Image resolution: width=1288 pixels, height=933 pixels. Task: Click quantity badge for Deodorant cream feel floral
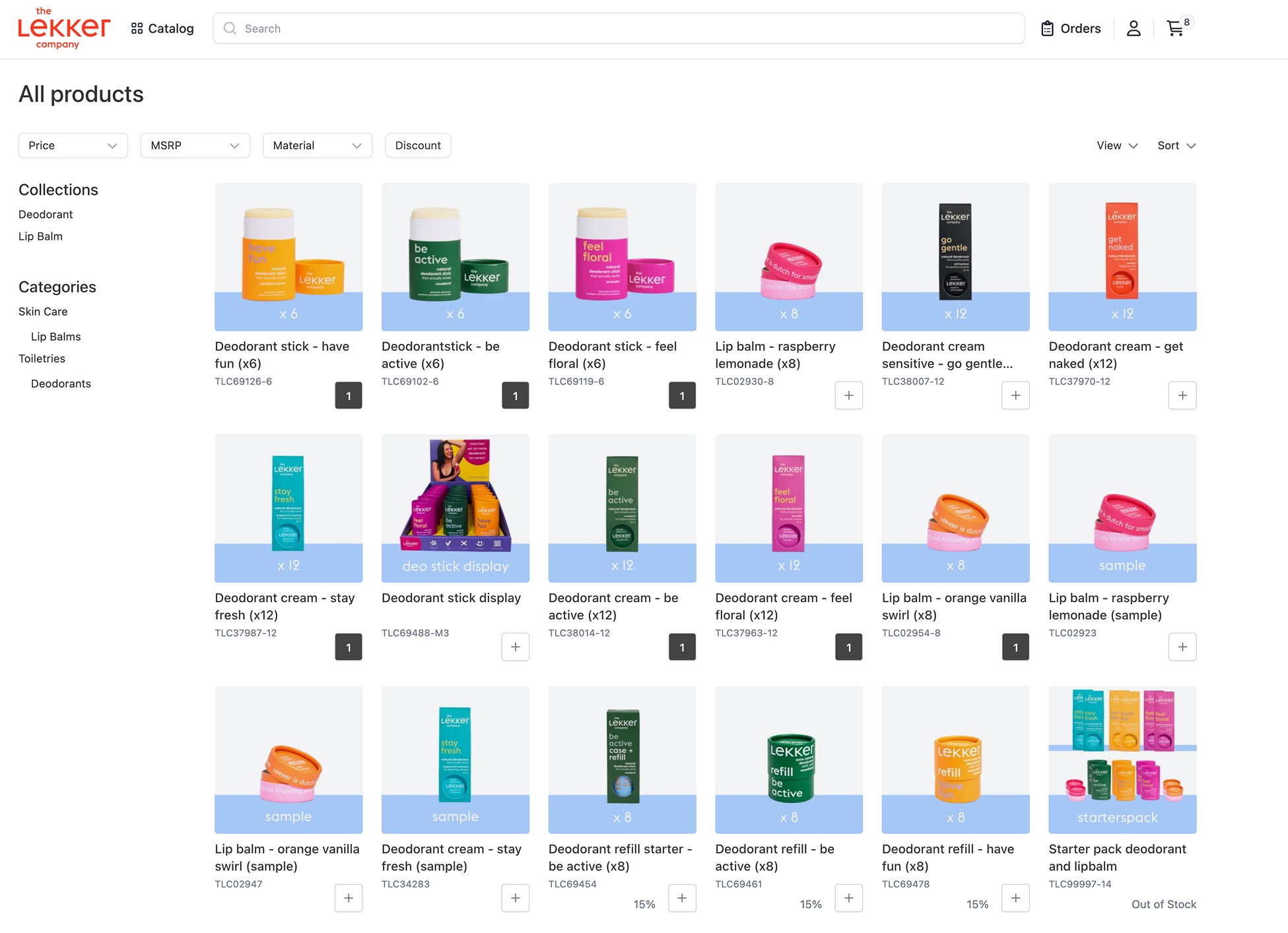848,647
